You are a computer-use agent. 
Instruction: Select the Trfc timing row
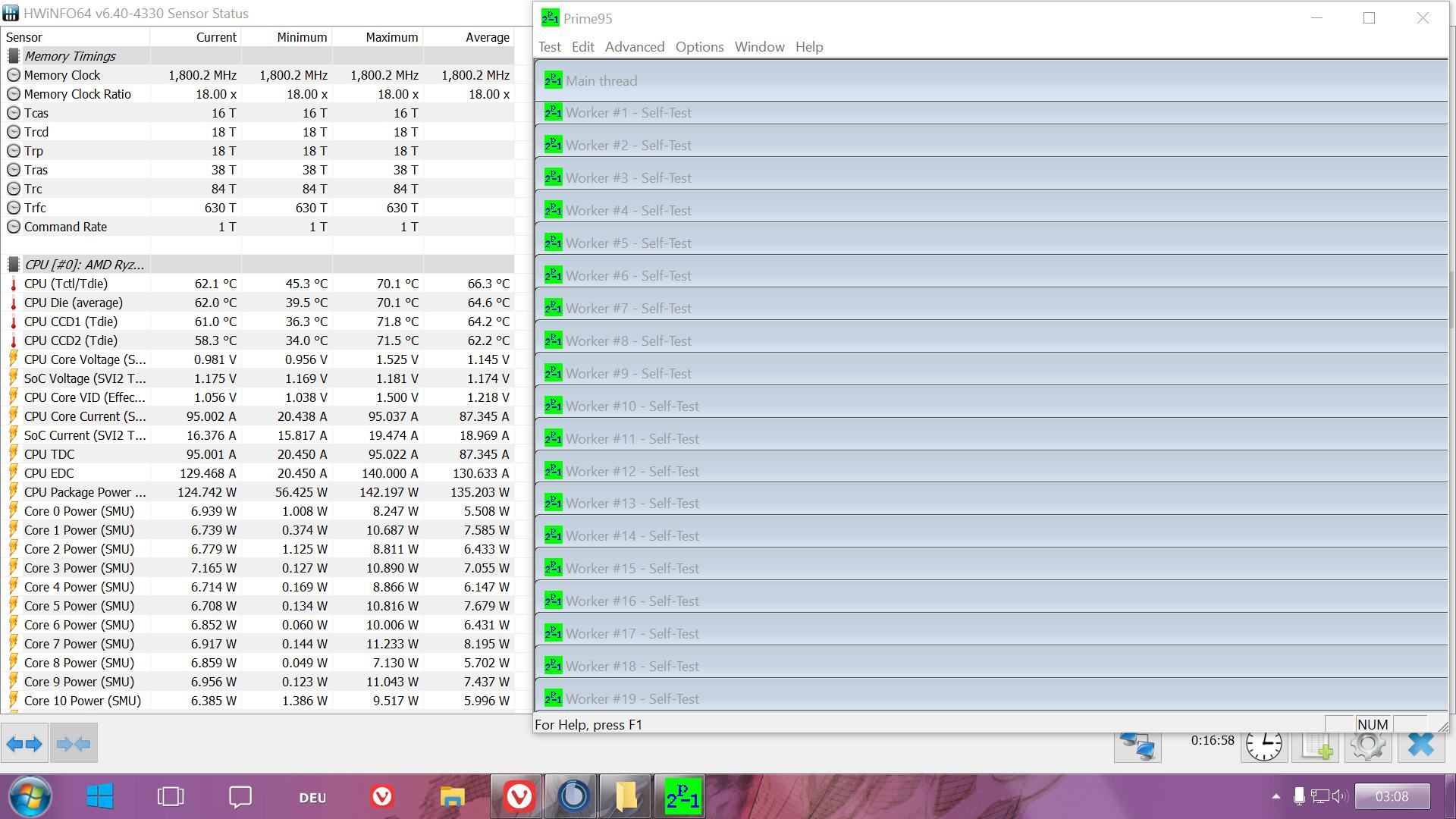(258, 208)
